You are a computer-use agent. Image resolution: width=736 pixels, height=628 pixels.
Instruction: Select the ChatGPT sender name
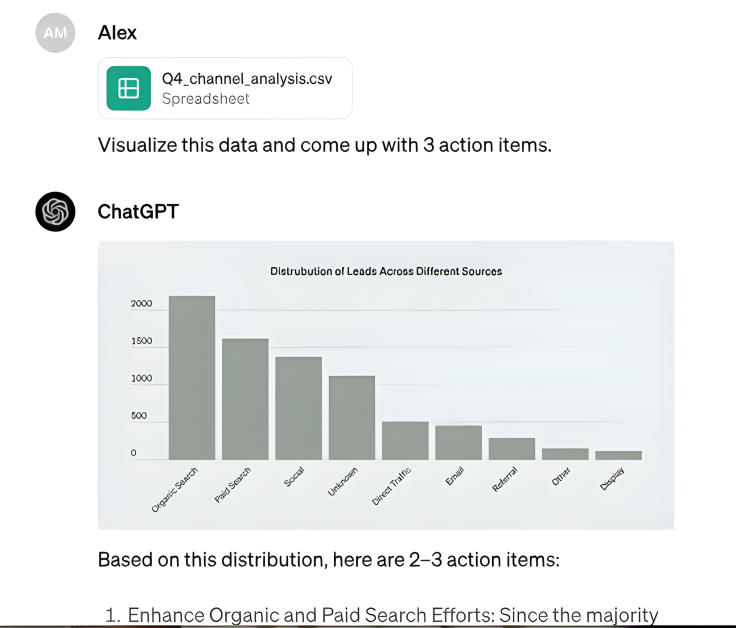tap(138, 212)
